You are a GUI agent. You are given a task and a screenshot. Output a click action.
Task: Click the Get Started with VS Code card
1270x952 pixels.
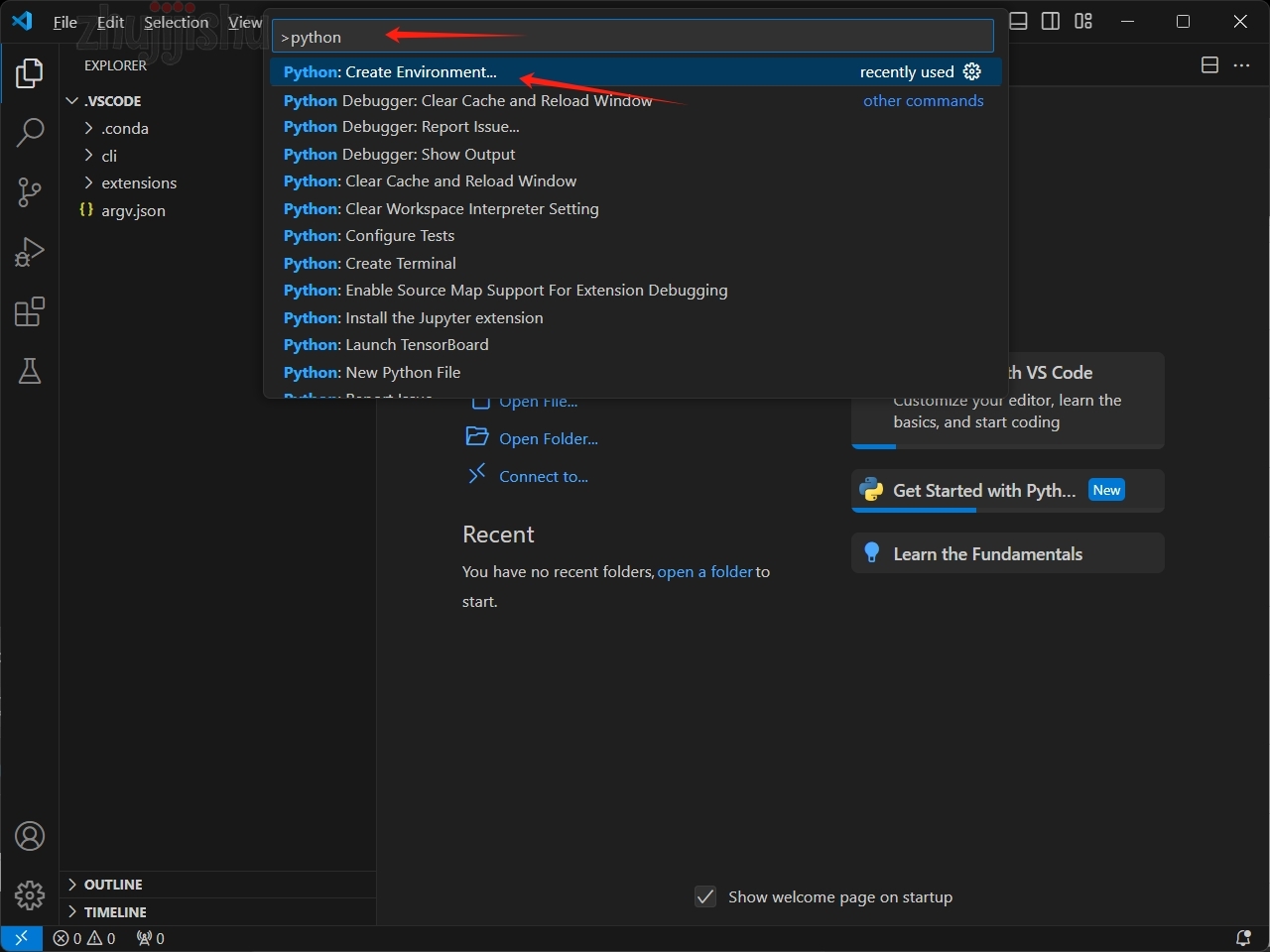coord(1008,401)
